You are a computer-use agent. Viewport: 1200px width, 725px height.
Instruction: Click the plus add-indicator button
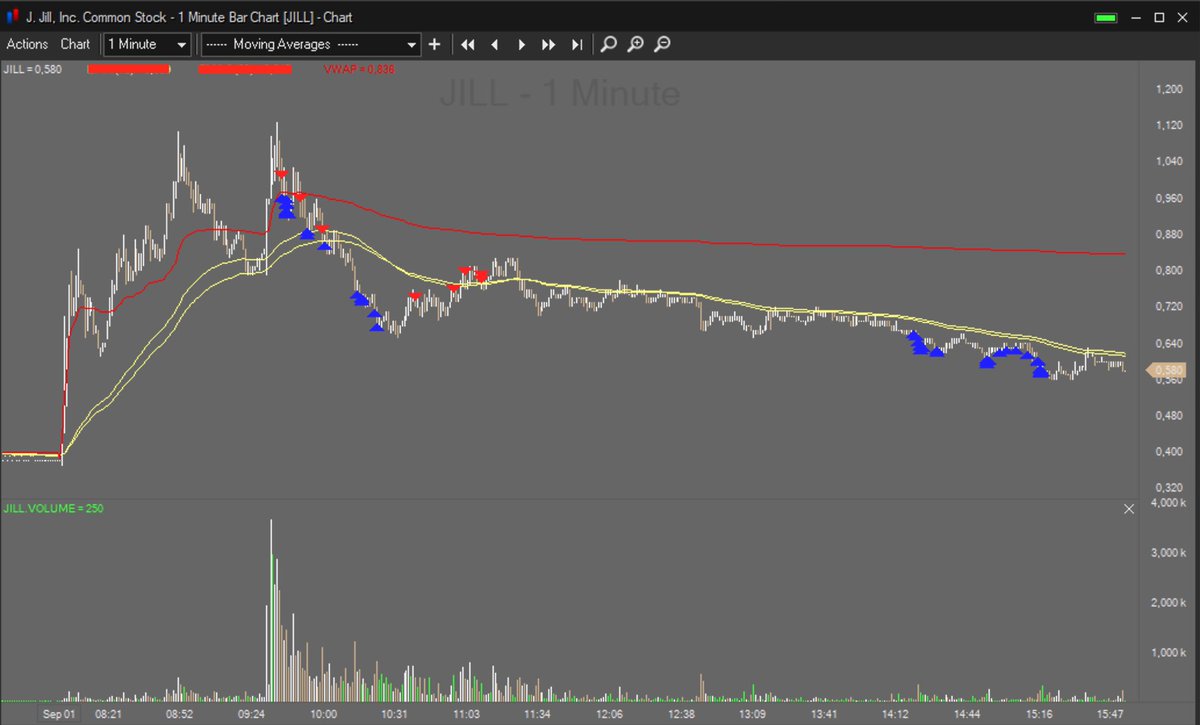pyautogui.click(x=434, y=44)
